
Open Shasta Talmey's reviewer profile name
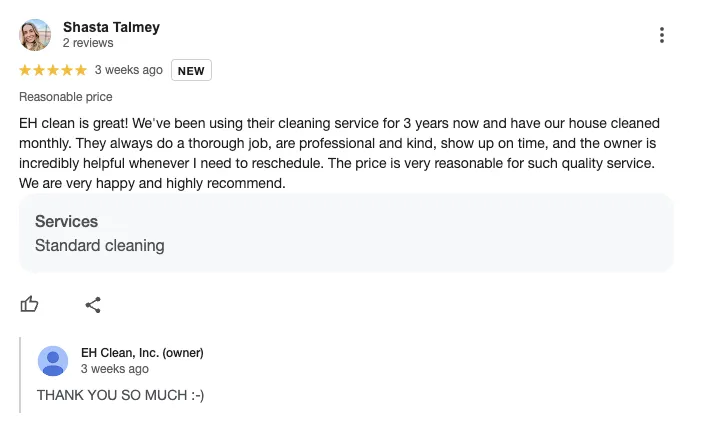tap(111, 27)
